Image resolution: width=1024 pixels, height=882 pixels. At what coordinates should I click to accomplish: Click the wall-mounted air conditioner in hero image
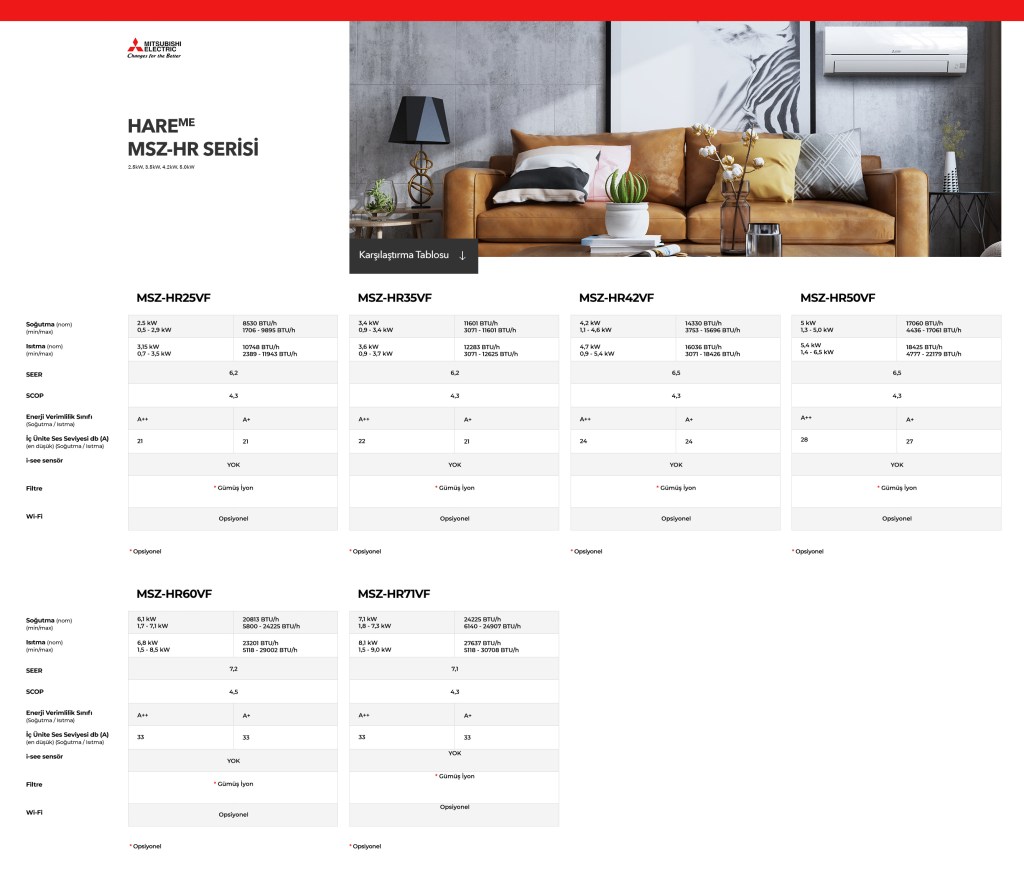[894, 50]
